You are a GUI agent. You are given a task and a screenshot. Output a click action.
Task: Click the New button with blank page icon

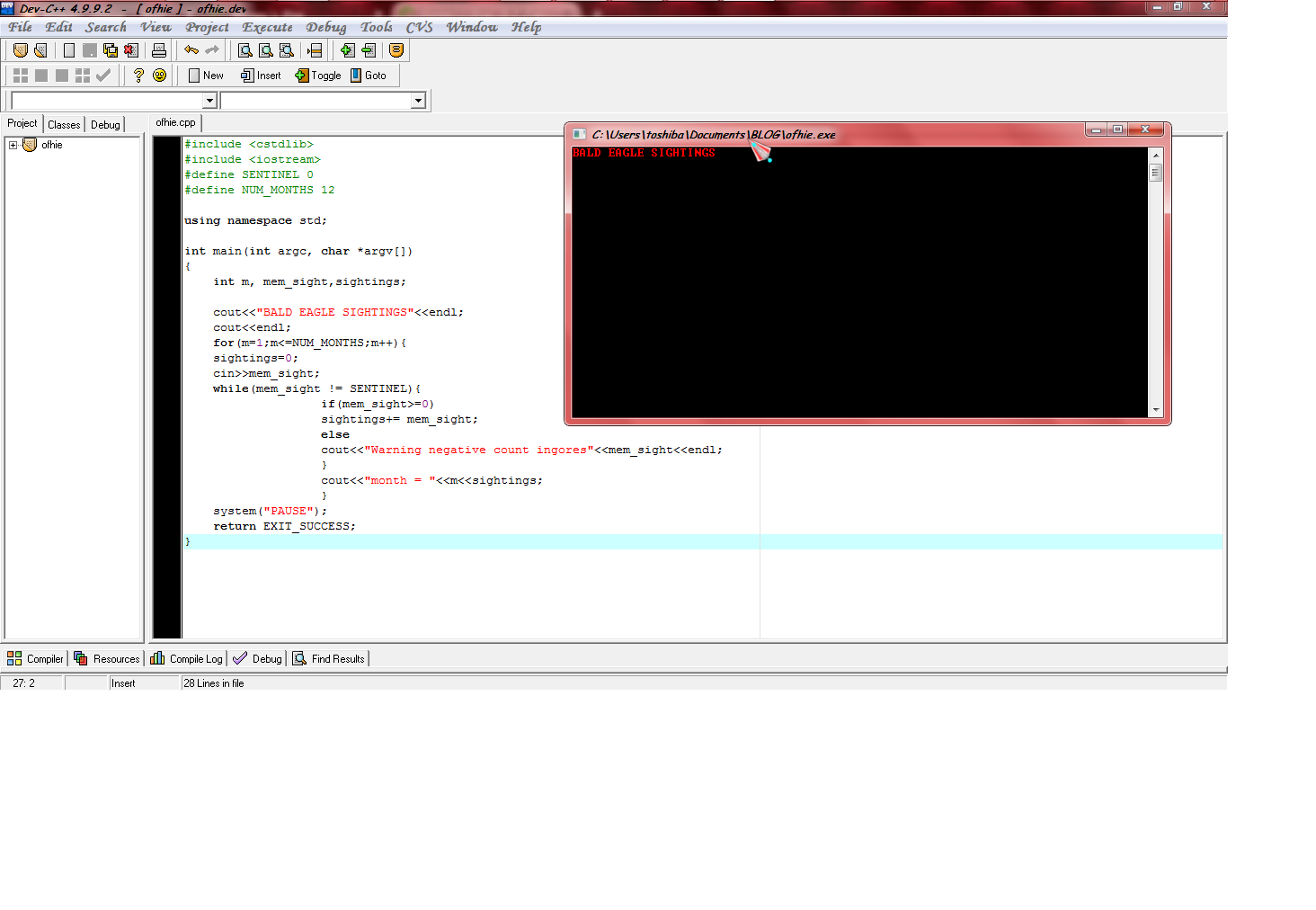pyautogui.click(x=206, y=76)
